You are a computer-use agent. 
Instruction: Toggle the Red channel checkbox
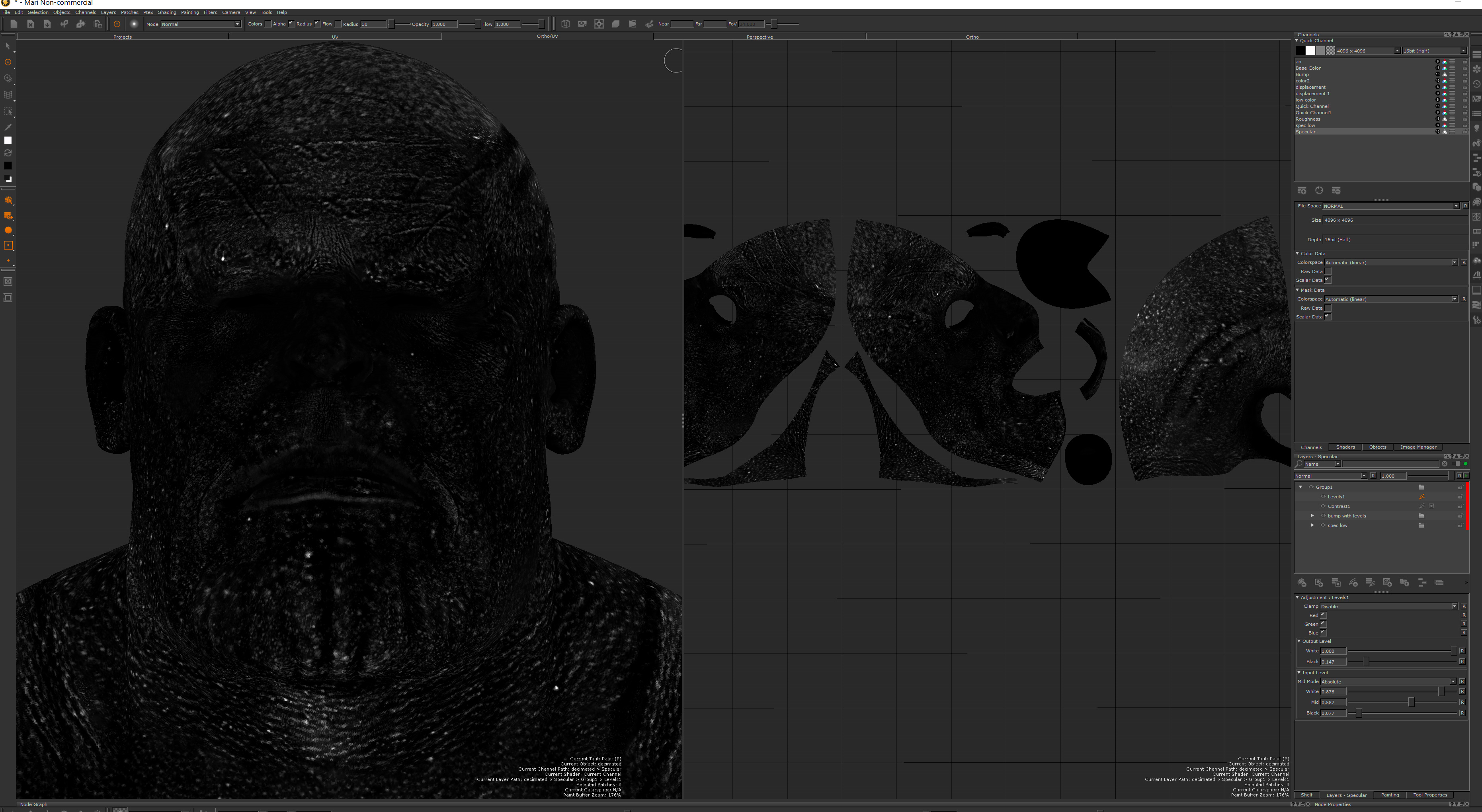point(1323,615)
